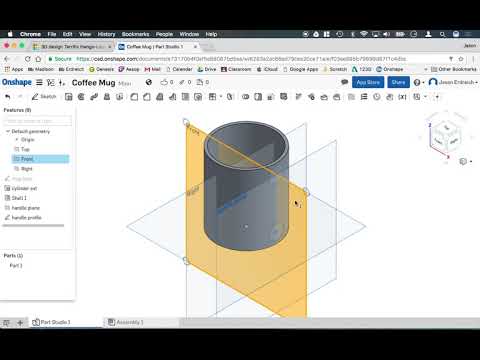Image resolution: width=480 pixels, height=360 pixels.
Task: Select the Mirror tool icon
Action: (x=230, y=97)
